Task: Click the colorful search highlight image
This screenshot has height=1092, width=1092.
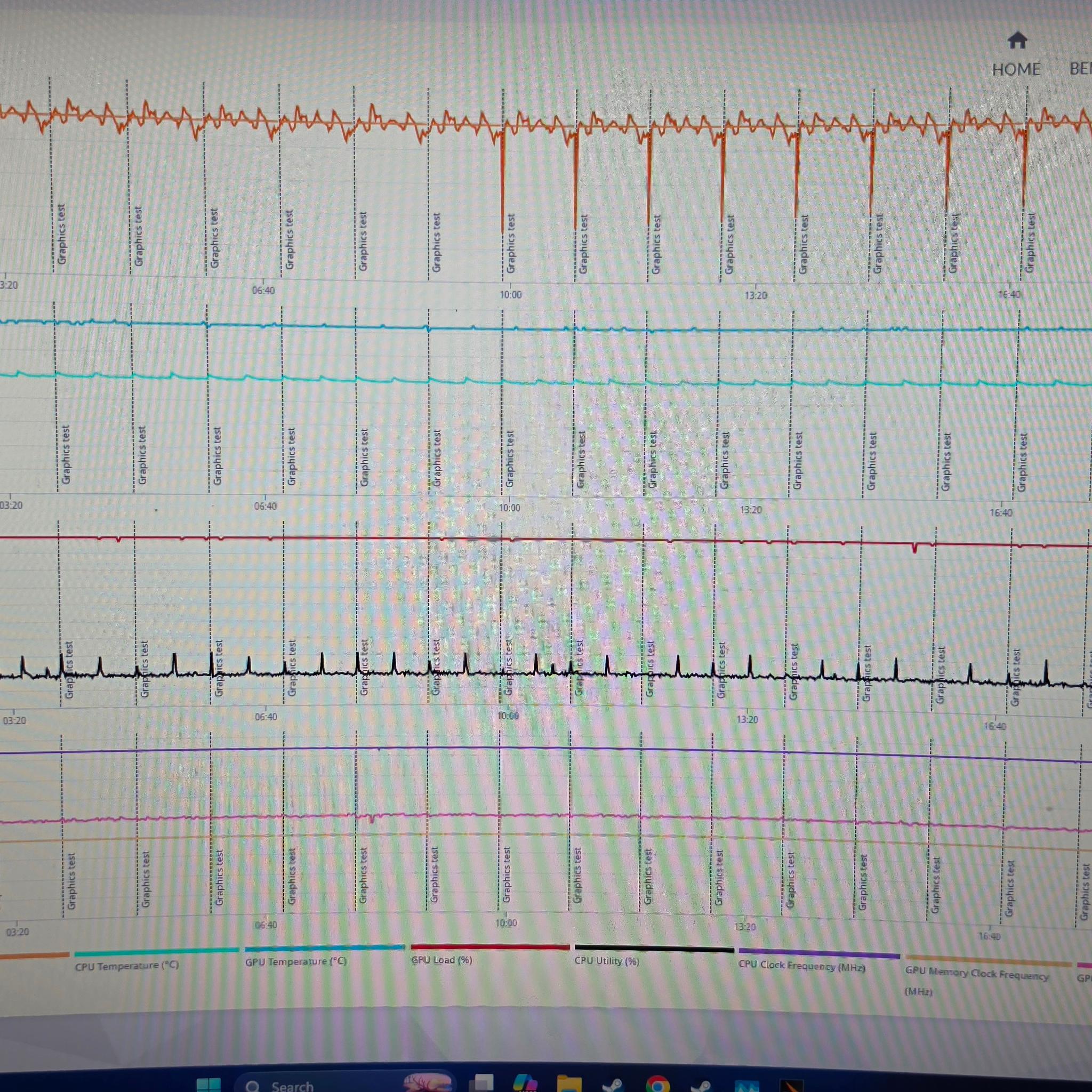Action: (x=428, y=1082)
